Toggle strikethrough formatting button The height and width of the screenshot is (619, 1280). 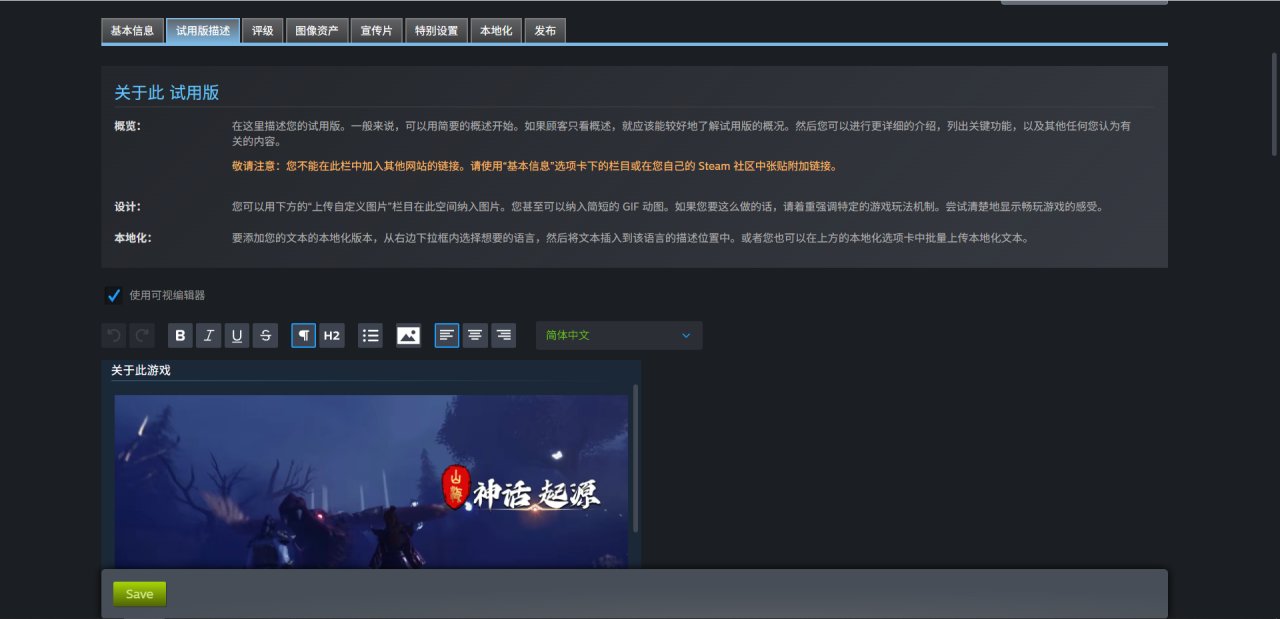pyautogui.click(x=265, y=335)
